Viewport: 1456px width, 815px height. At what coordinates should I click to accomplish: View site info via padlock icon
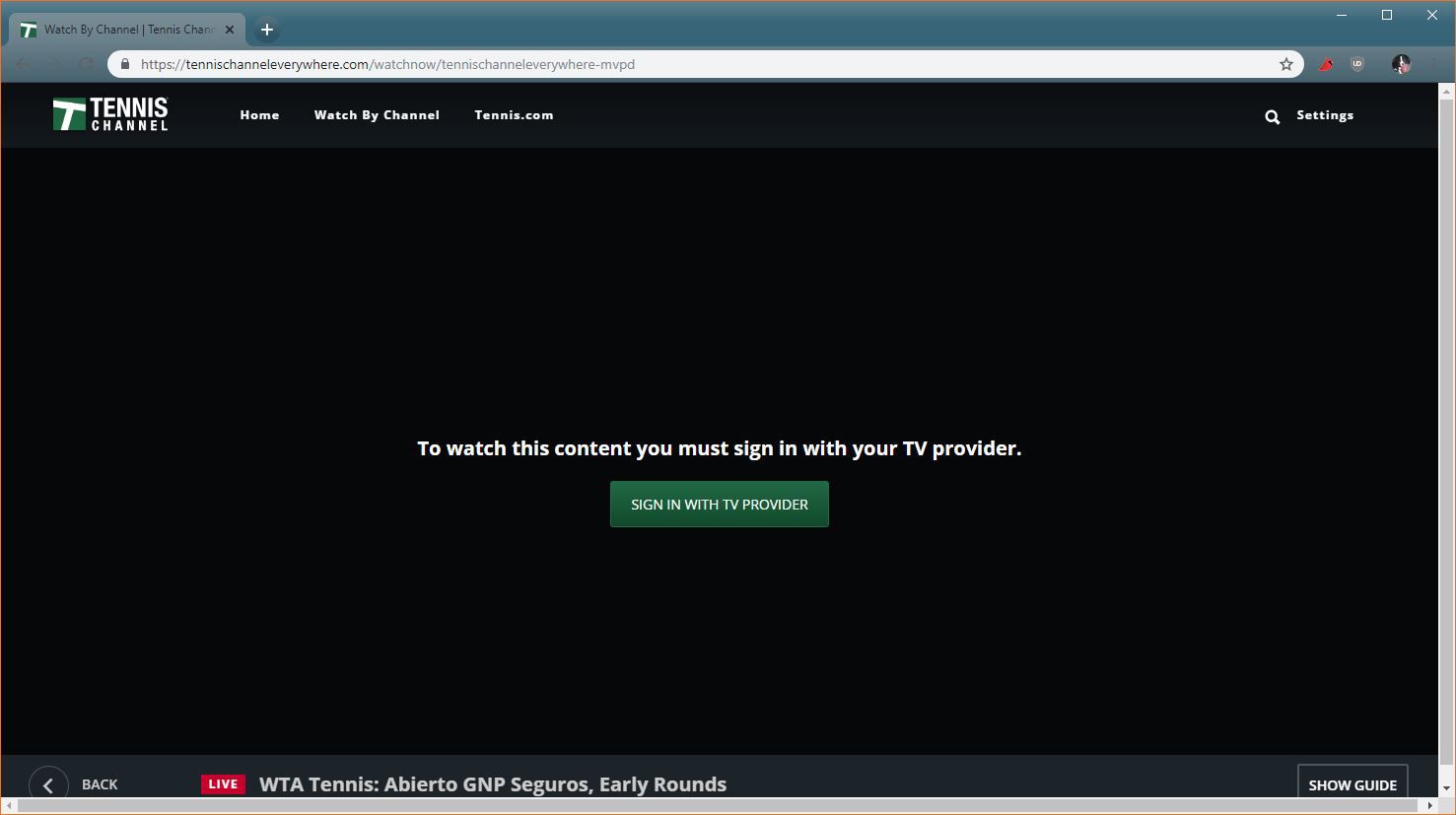(x=124, y=64)
